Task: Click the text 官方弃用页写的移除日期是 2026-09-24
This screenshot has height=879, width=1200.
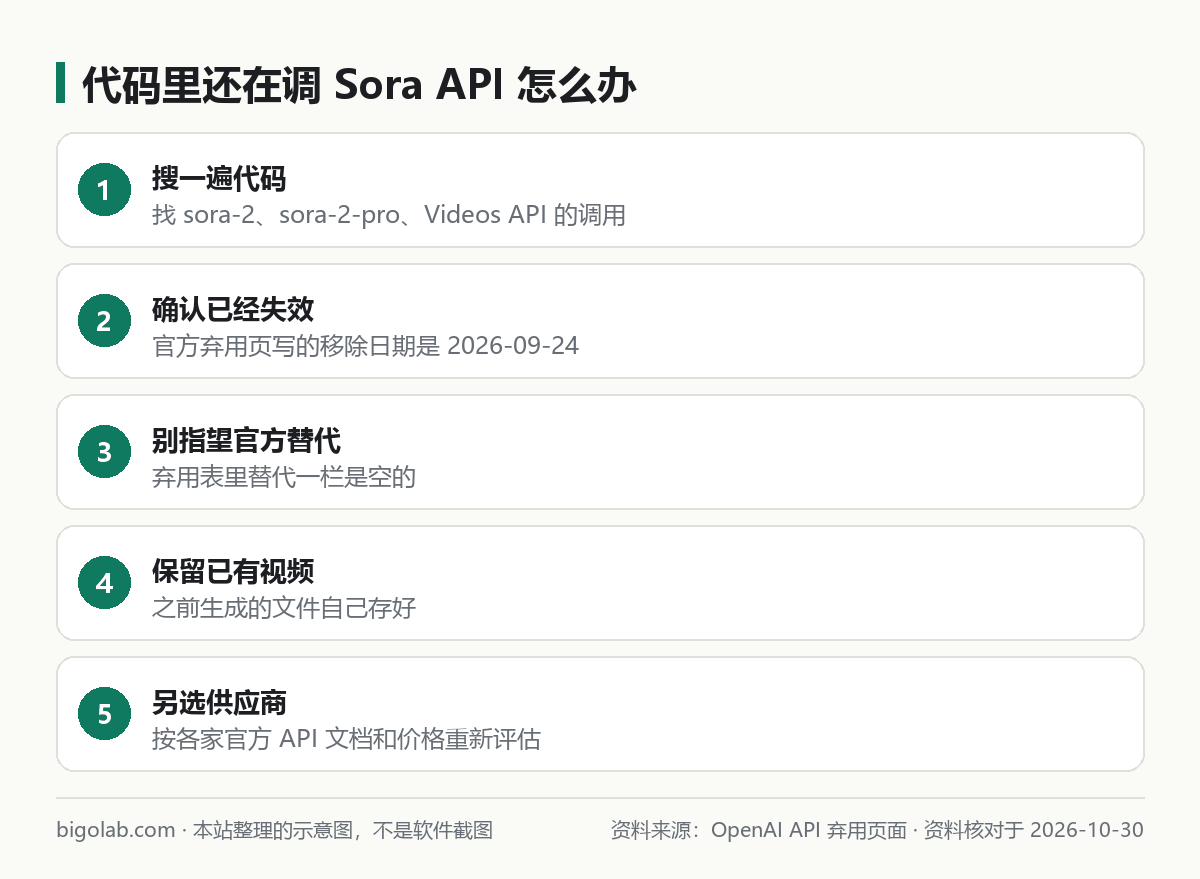Action: point(366,346)
